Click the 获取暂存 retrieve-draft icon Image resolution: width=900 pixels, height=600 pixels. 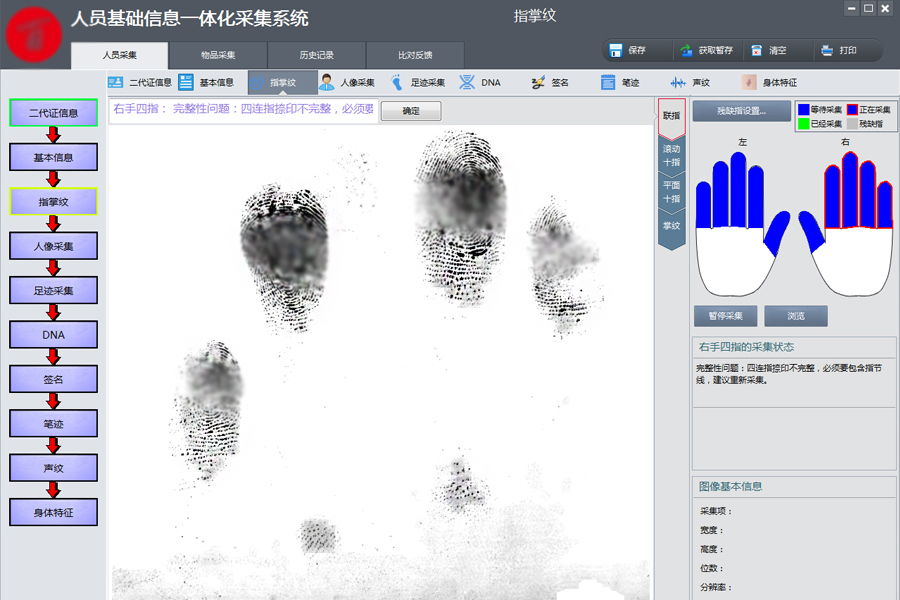tap(686, 51)
